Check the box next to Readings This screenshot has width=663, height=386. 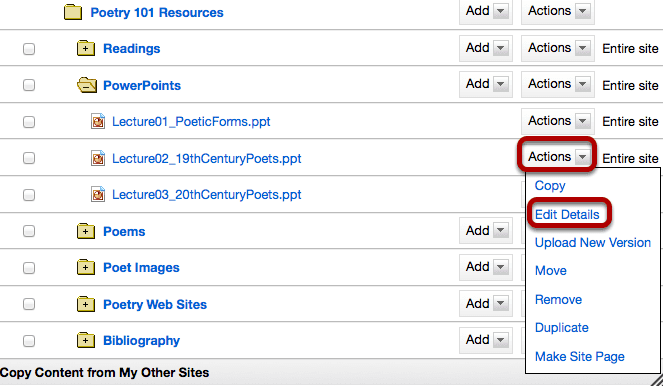pyautogui.click(x=29, y=49)
